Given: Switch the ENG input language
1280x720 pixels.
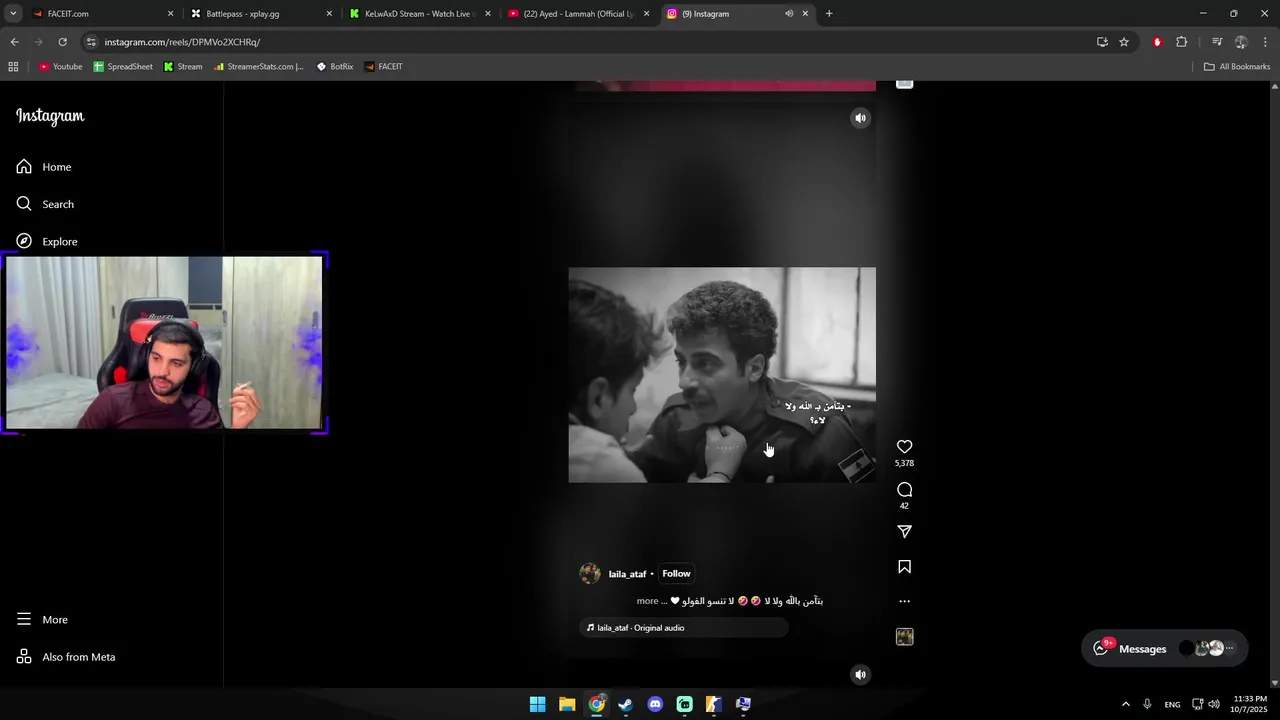Looking at the screenshot, I should (1172, 704).
